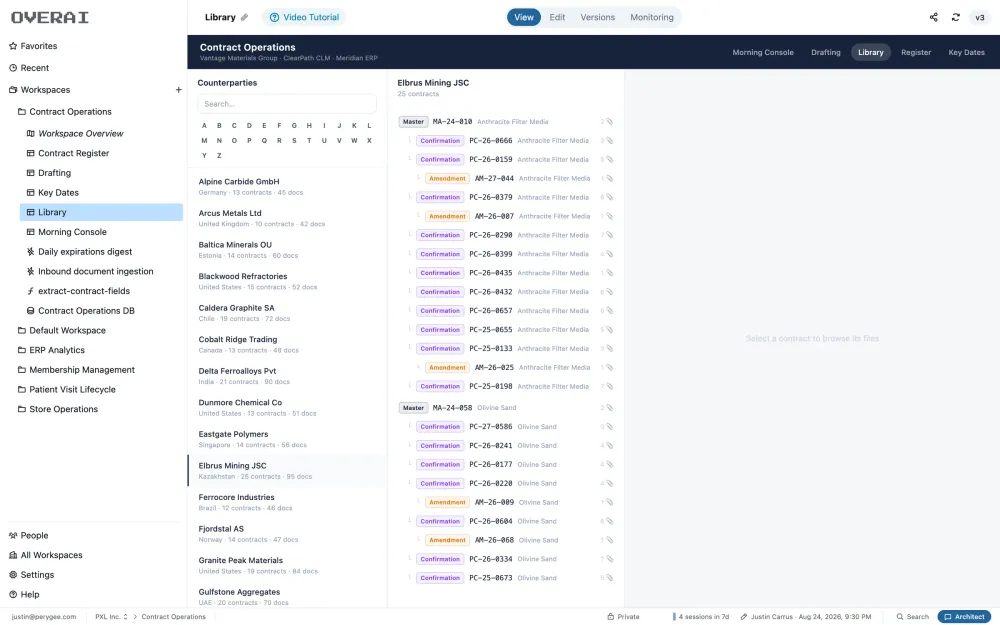Open the Daily expirations digest automation
Screen dimensions: 1000x625
(85, 251)
